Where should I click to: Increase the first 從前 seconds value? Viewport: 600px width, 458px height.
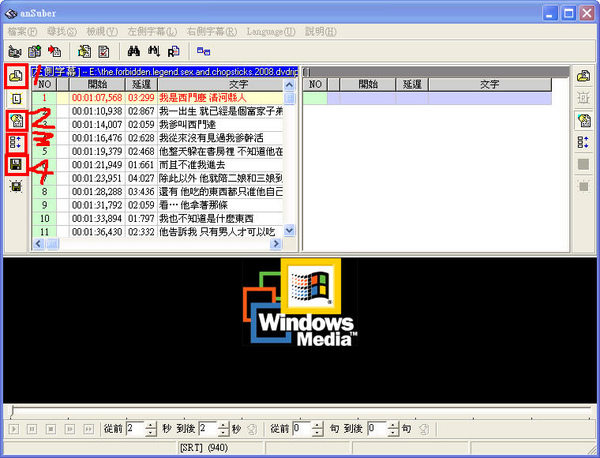151,425
